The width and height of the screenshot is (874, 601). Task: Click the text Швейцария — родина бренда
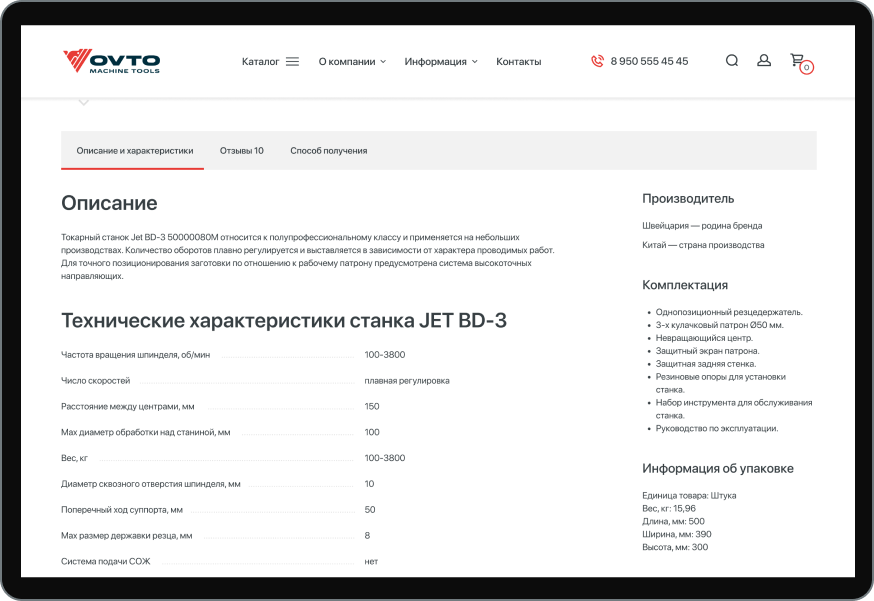pyautogui.click(x=702, y=226)
